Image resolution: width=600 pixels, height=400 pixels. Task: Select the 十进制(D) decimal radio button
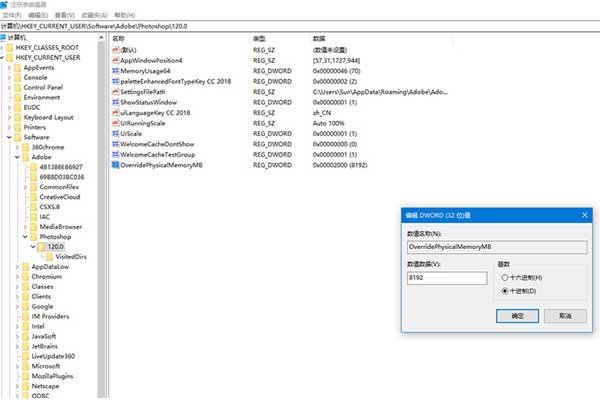click(x=505, y=291)
